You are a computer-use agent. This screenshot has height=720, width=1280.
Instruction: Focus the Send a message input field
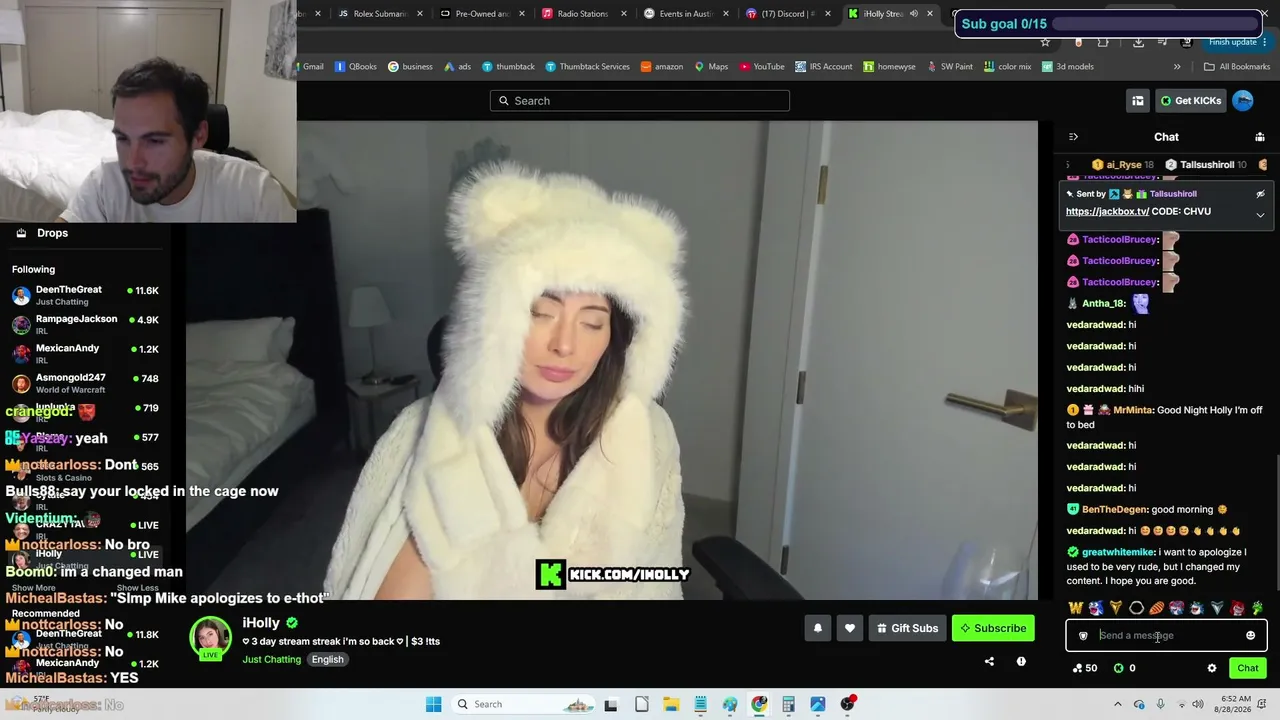tap(1166, 636)
